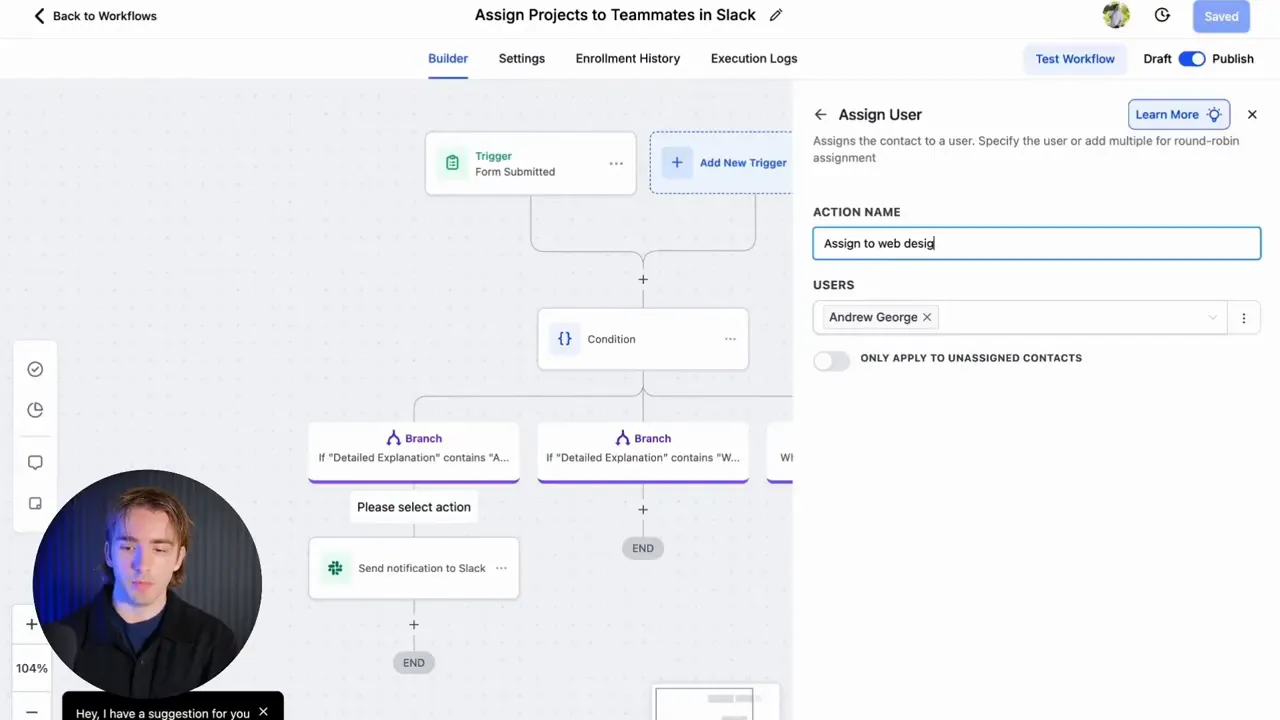
Task: Click the Add New Trigger label
Action: pyautogui.click(x=743, y=163)
